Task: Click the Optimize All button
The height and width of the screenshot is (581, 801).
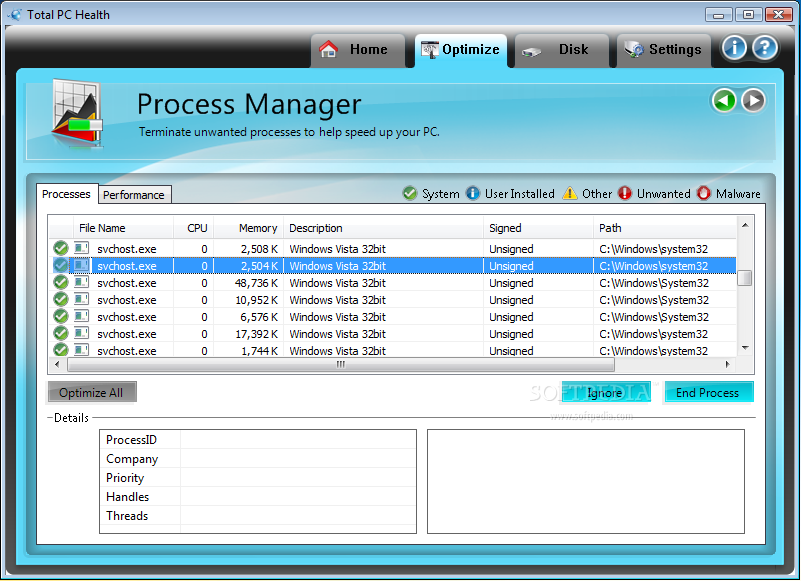Action: 92,392
